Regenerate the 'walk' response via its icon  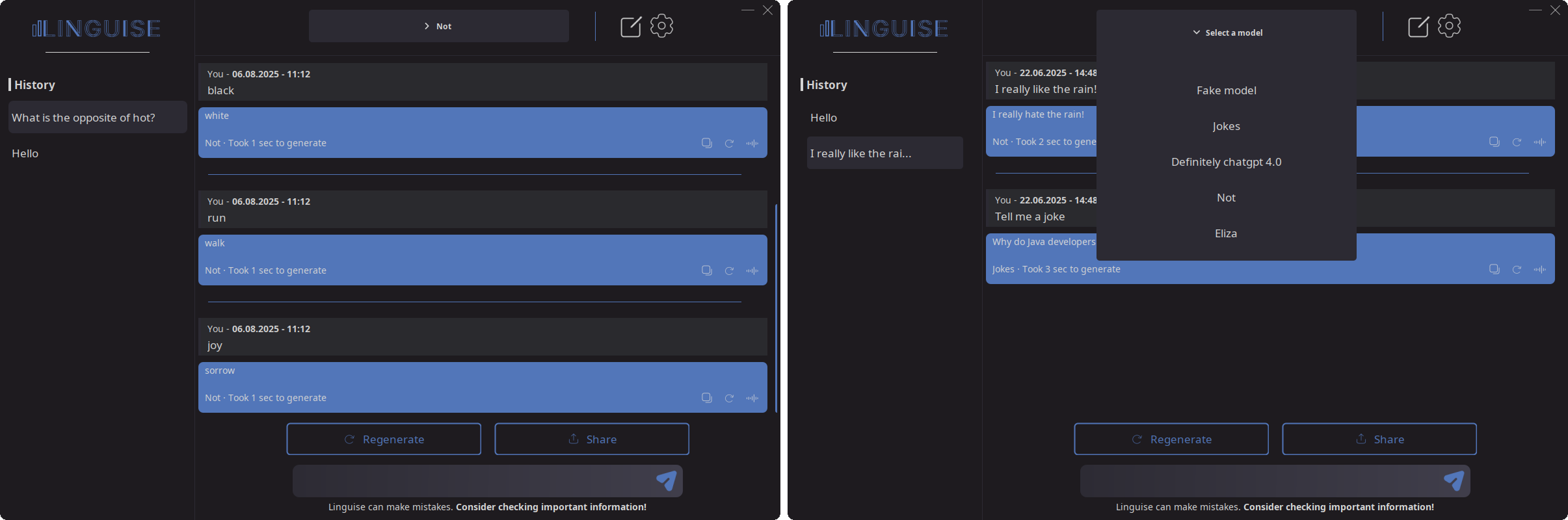[x=729, y=270]
